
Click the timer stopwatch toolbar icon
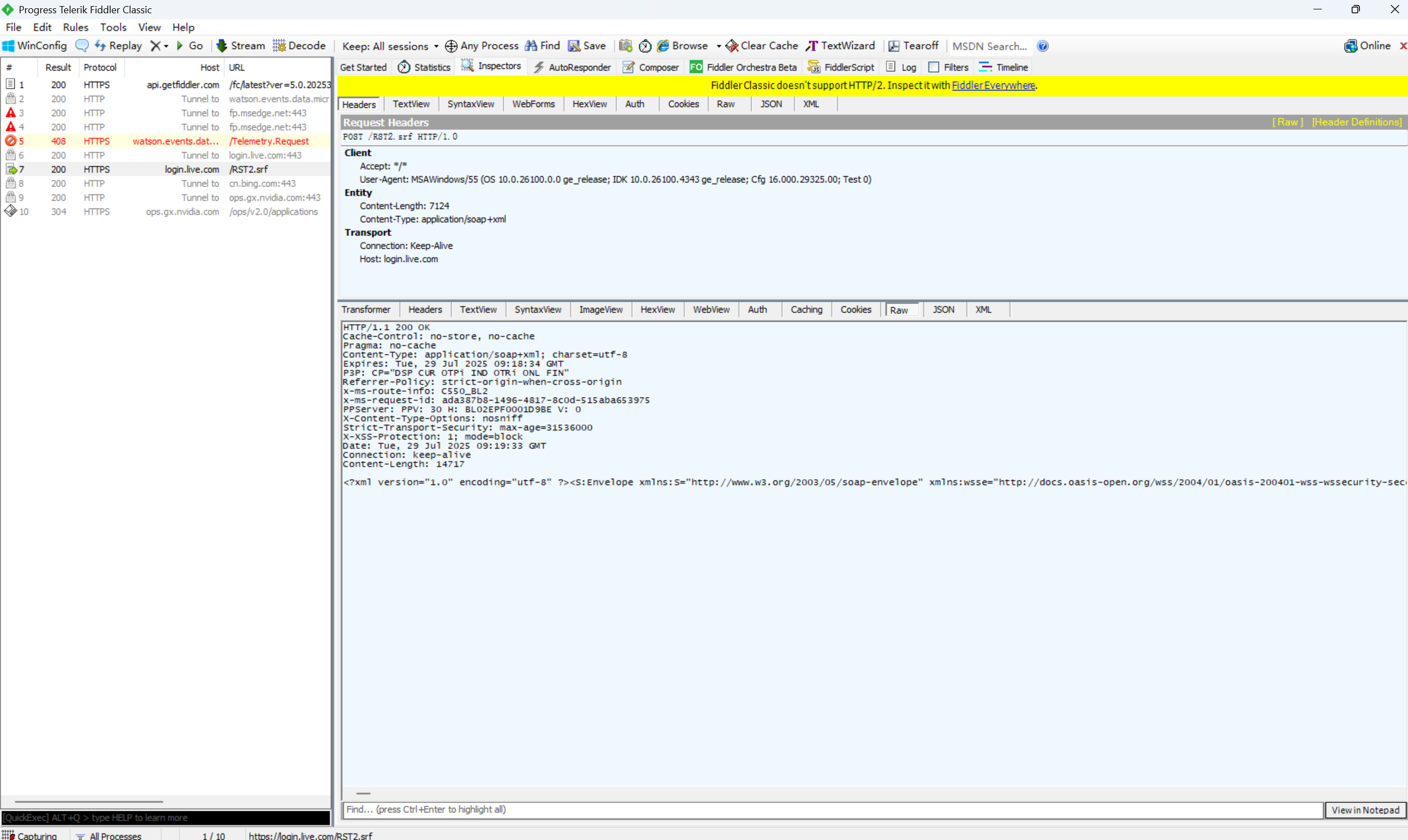click(x=644, y=46)
